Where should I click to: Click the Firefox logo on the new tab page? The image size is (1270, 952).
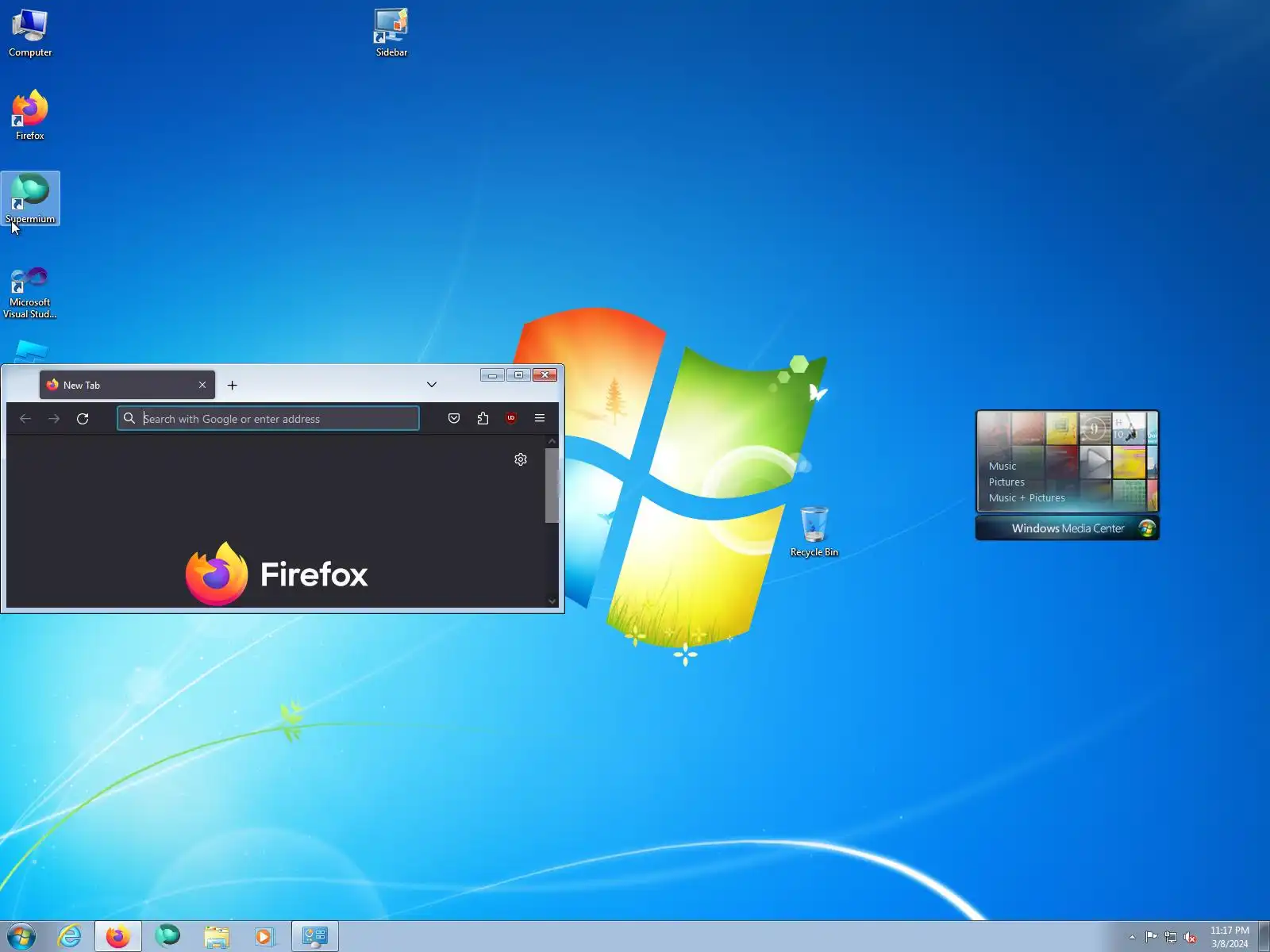(x=276, y=574)
